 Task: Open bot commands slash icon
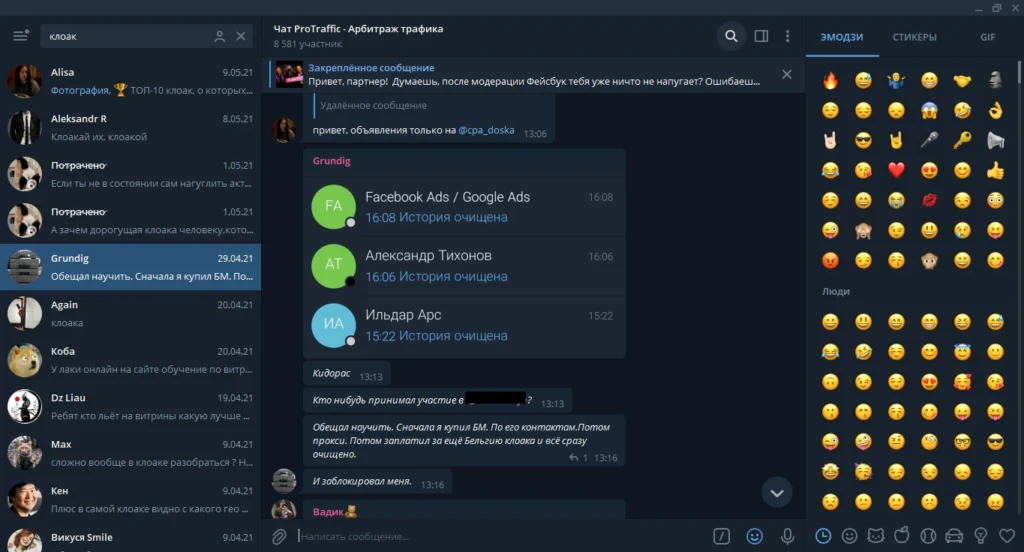[722, 536]
